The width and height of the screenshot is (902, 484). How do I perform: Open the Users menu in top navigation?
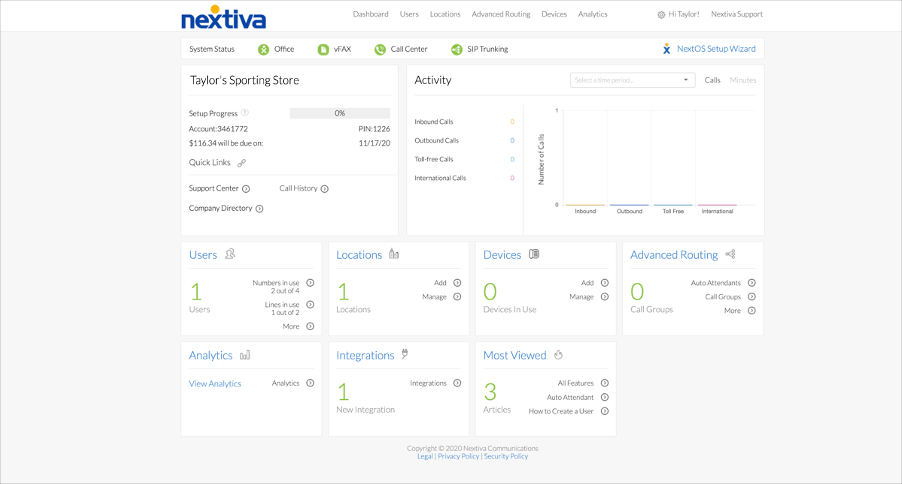(409, 14)
